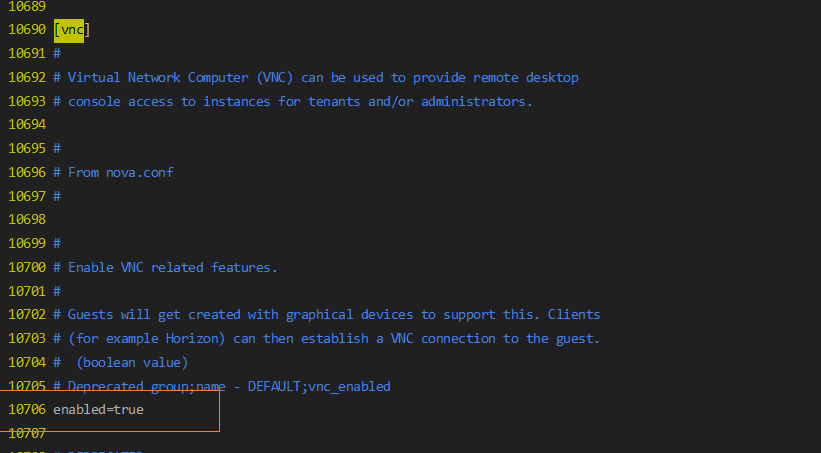The image size is (821, 453).
Task: Click line number 10694 in gutter
Action: pyautogui.click(x=26, y=125)
